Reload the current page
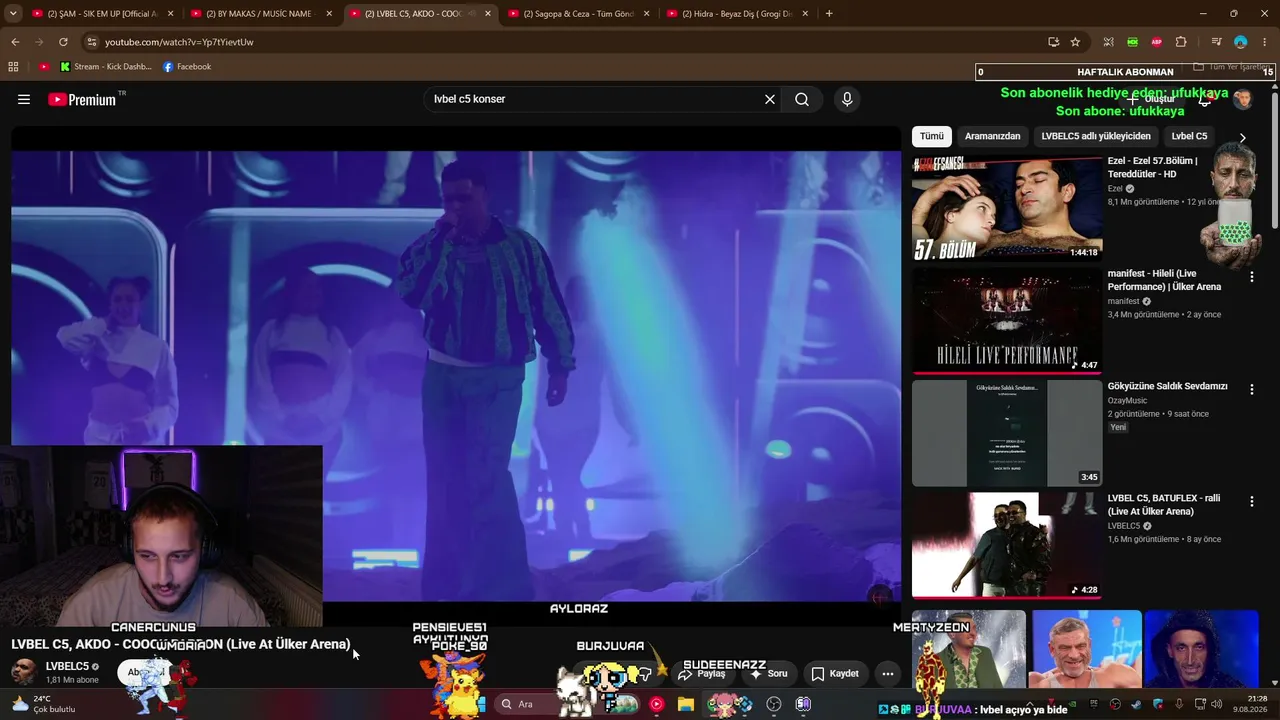 coord(63,42)
